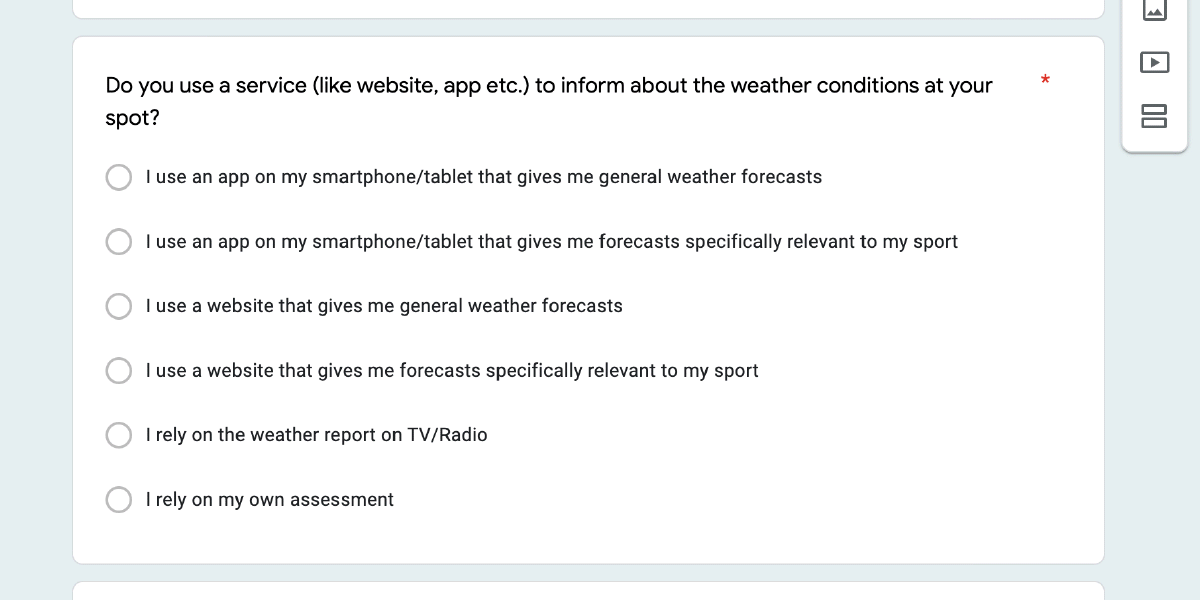Click label text 'I rely on my own assessment'

(270, 500)
